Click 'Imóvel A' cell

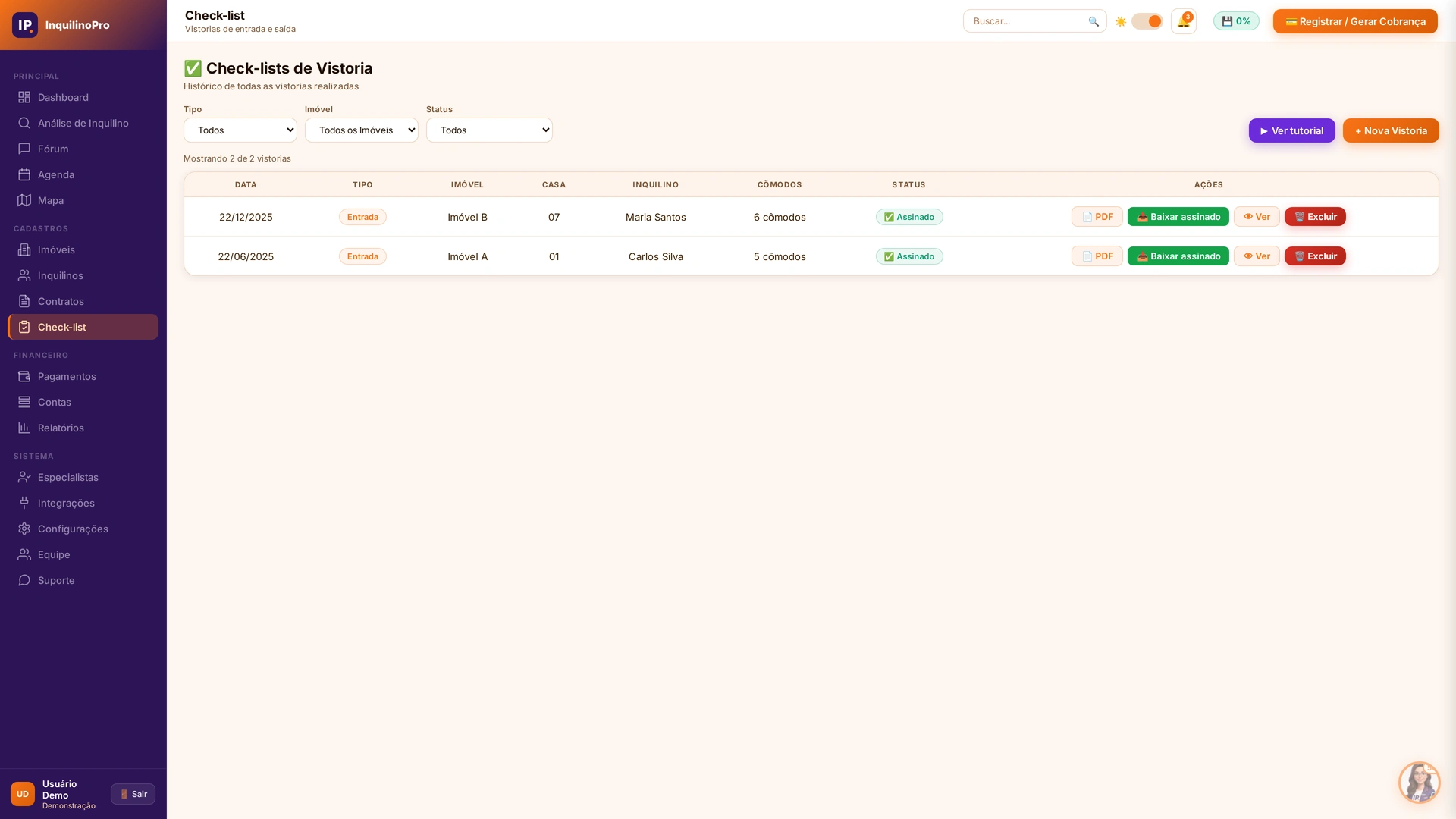(x=467, y=256)
